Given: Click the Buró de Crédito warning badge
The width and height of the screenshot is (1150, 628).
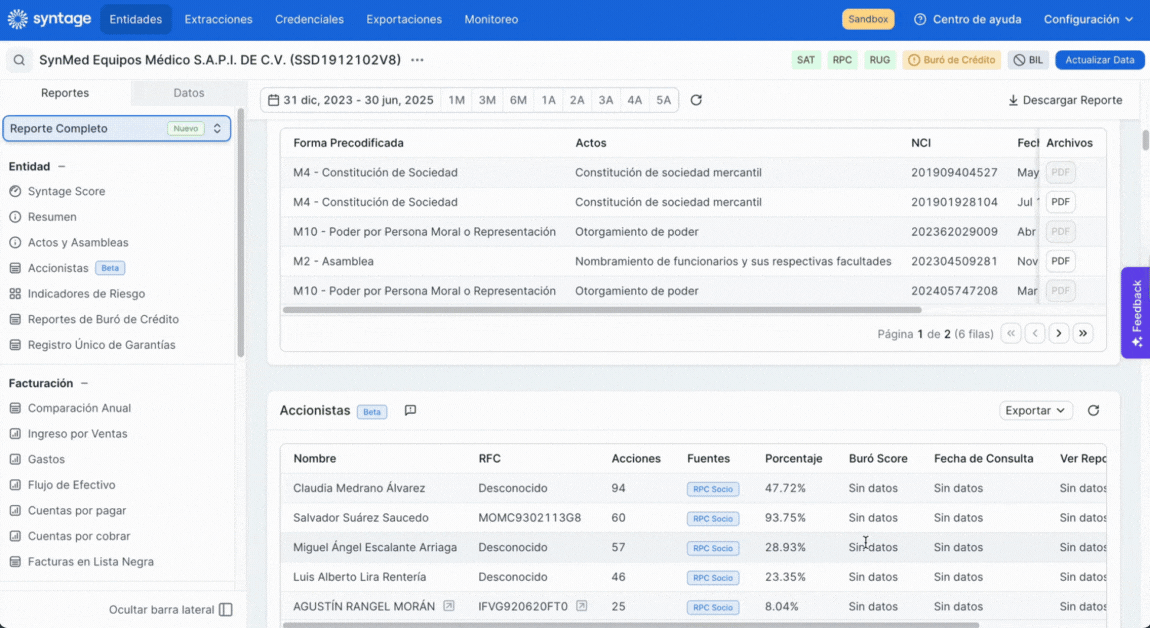Looking at the screenshot, I should click(952, 60).
